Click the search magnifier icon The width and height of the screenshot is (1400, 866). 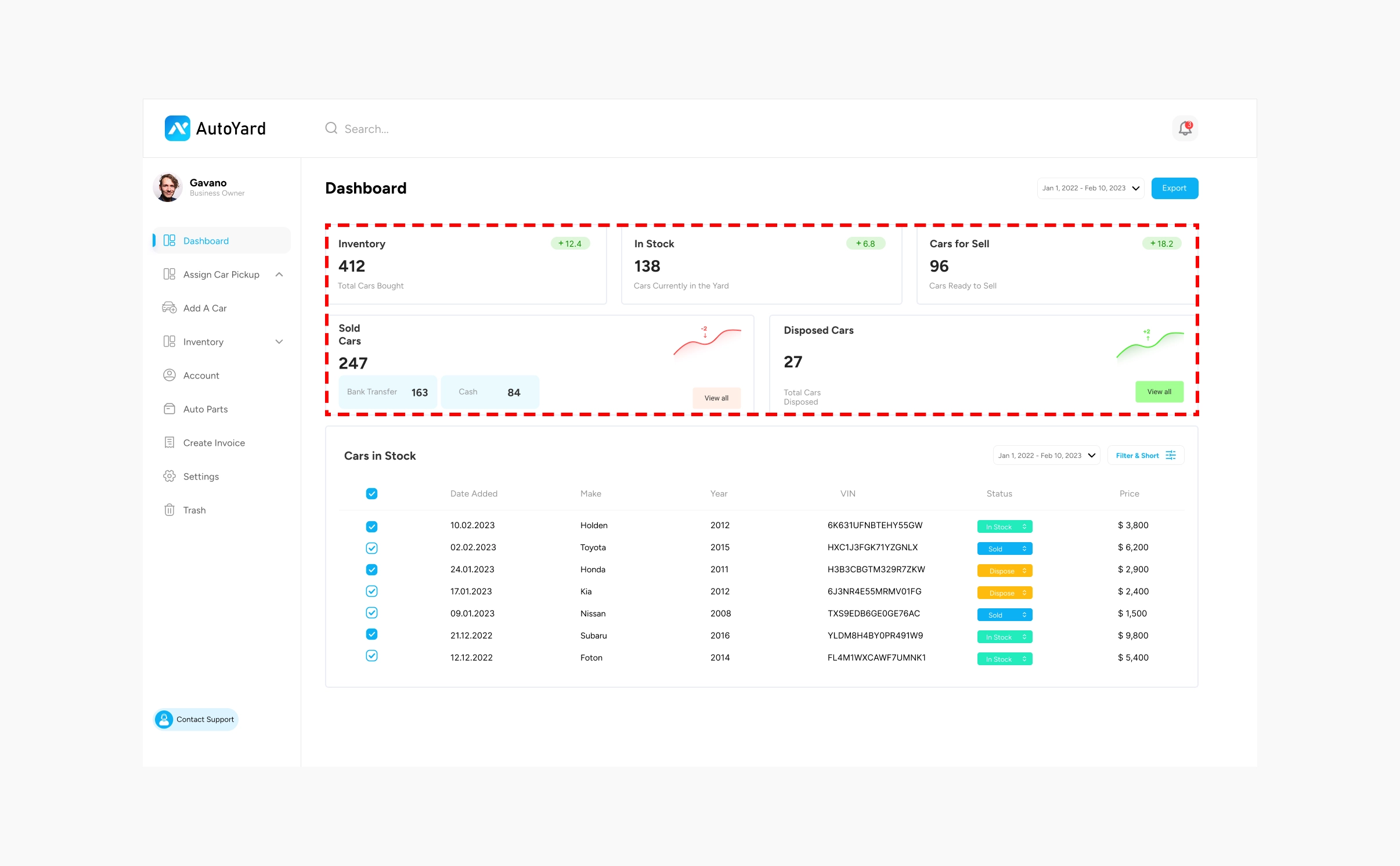click(331, 128)
